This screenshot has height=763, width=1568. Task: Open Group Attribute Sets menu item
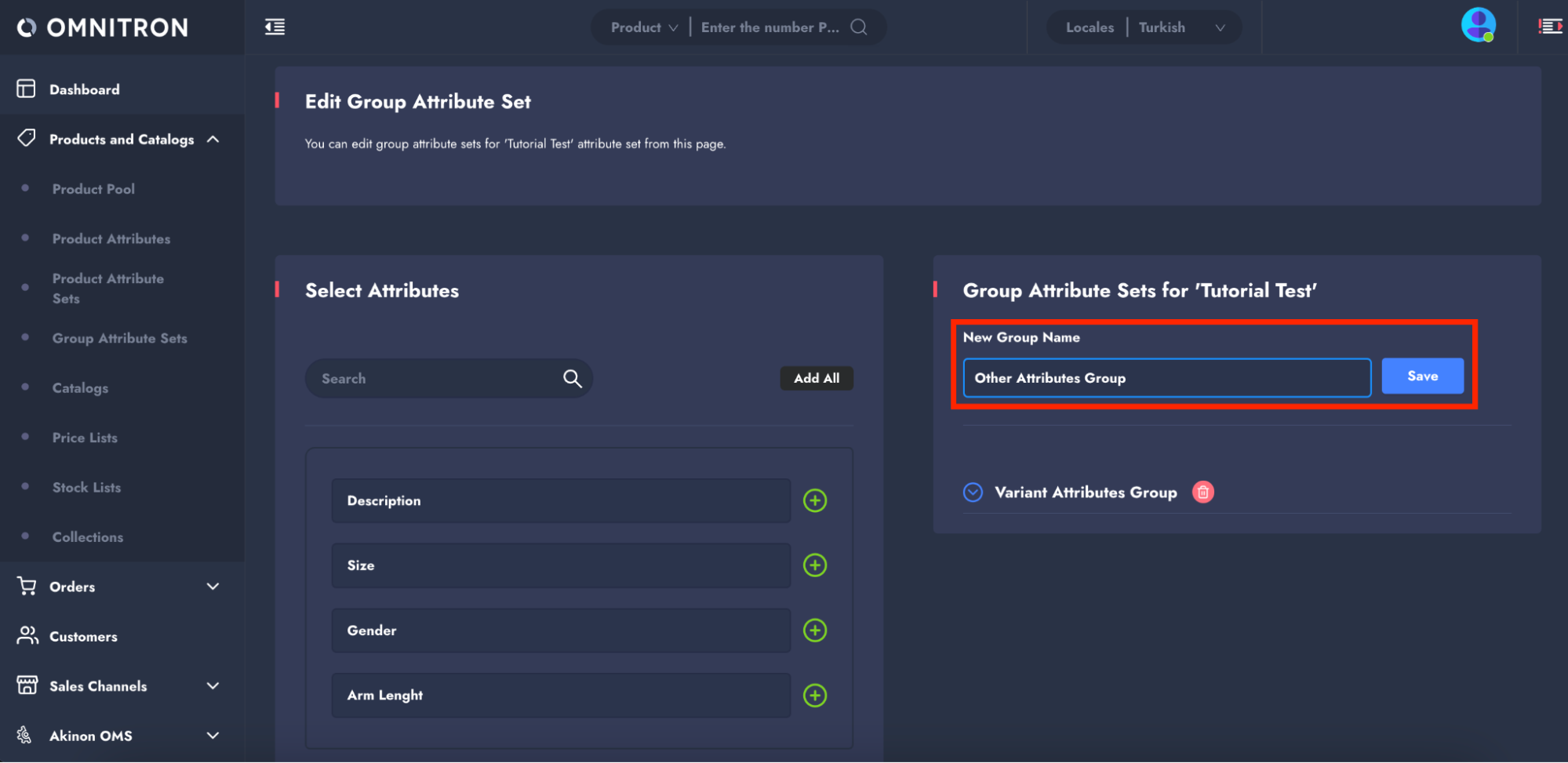119,338
